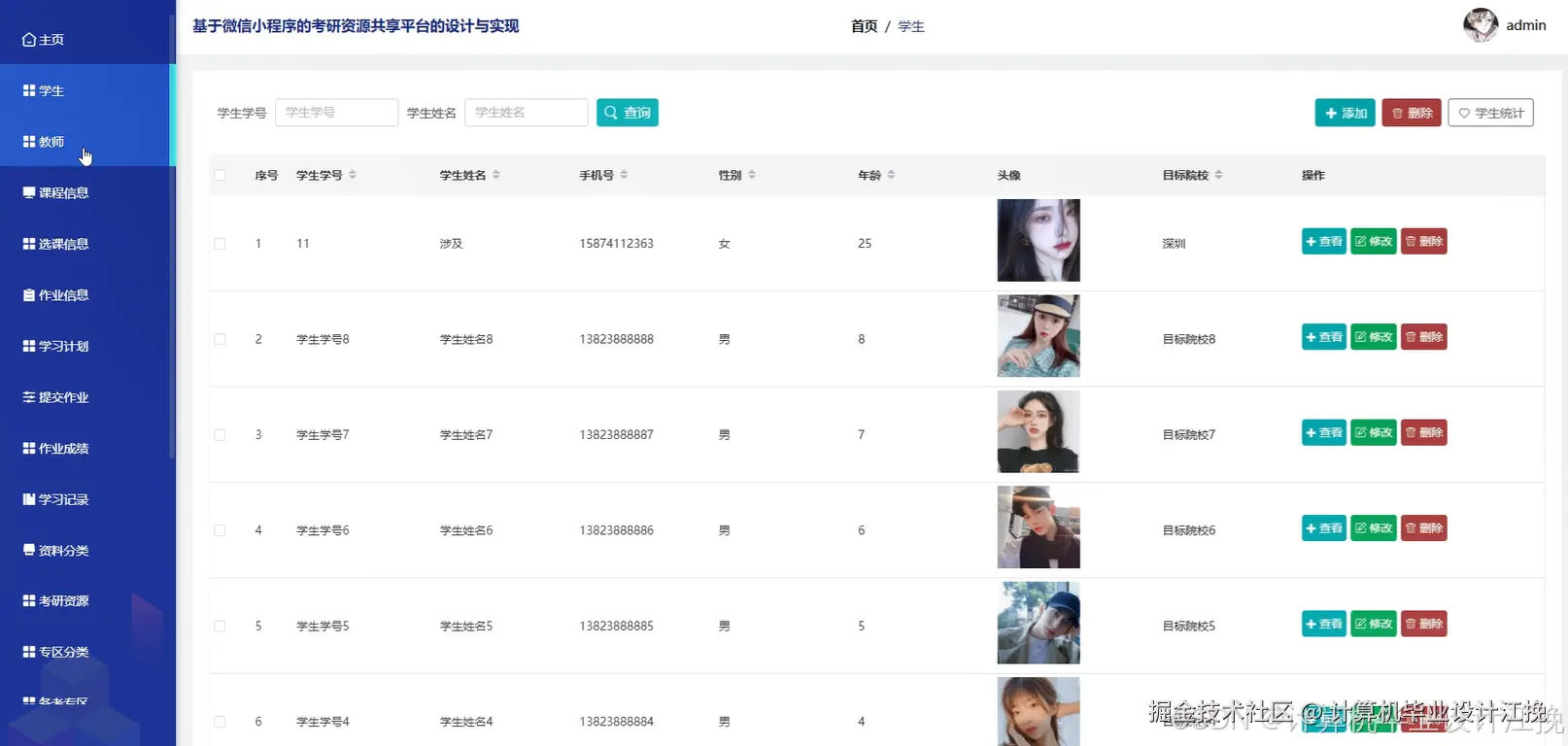
Task: Click the 专区分类 grid icon
Action: click(x=29, y=652)
